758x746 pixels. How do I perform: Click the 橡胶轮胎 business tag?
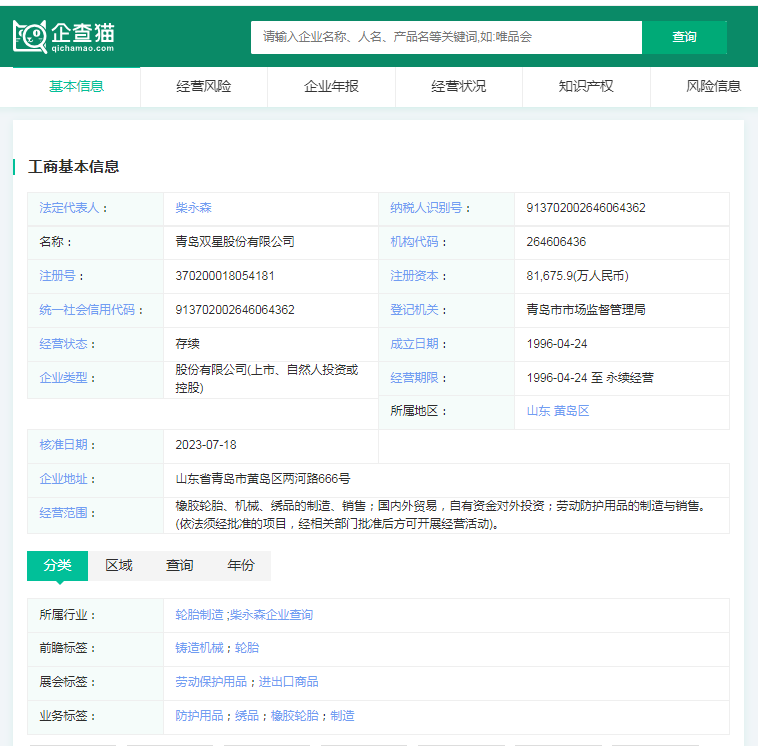[294, 716]
